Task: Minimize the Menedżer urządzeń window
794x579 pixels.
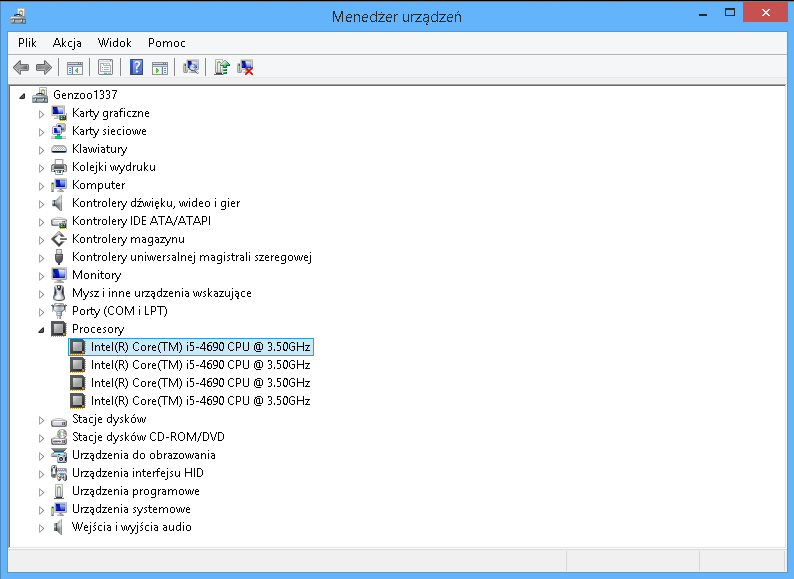Action: coord(703,14)
